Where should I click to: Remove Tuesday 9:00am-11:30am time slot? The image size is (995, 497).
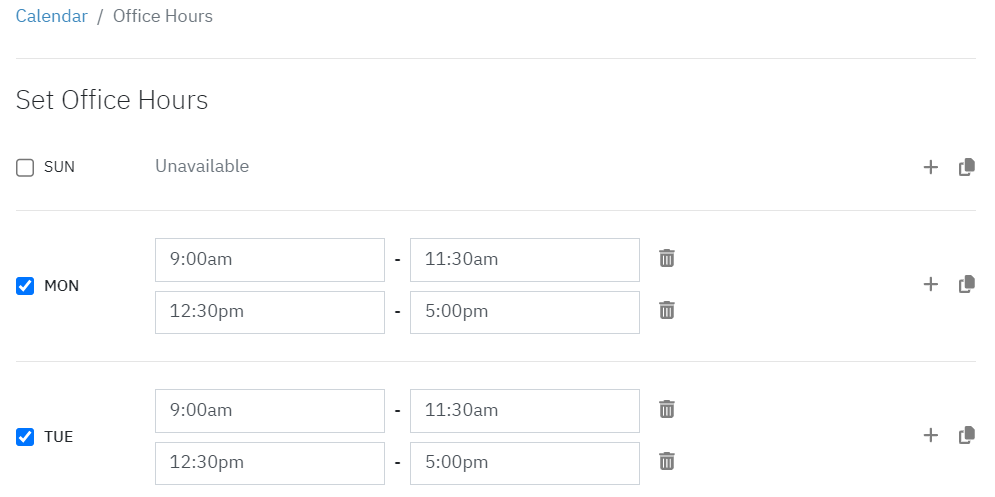666,409
